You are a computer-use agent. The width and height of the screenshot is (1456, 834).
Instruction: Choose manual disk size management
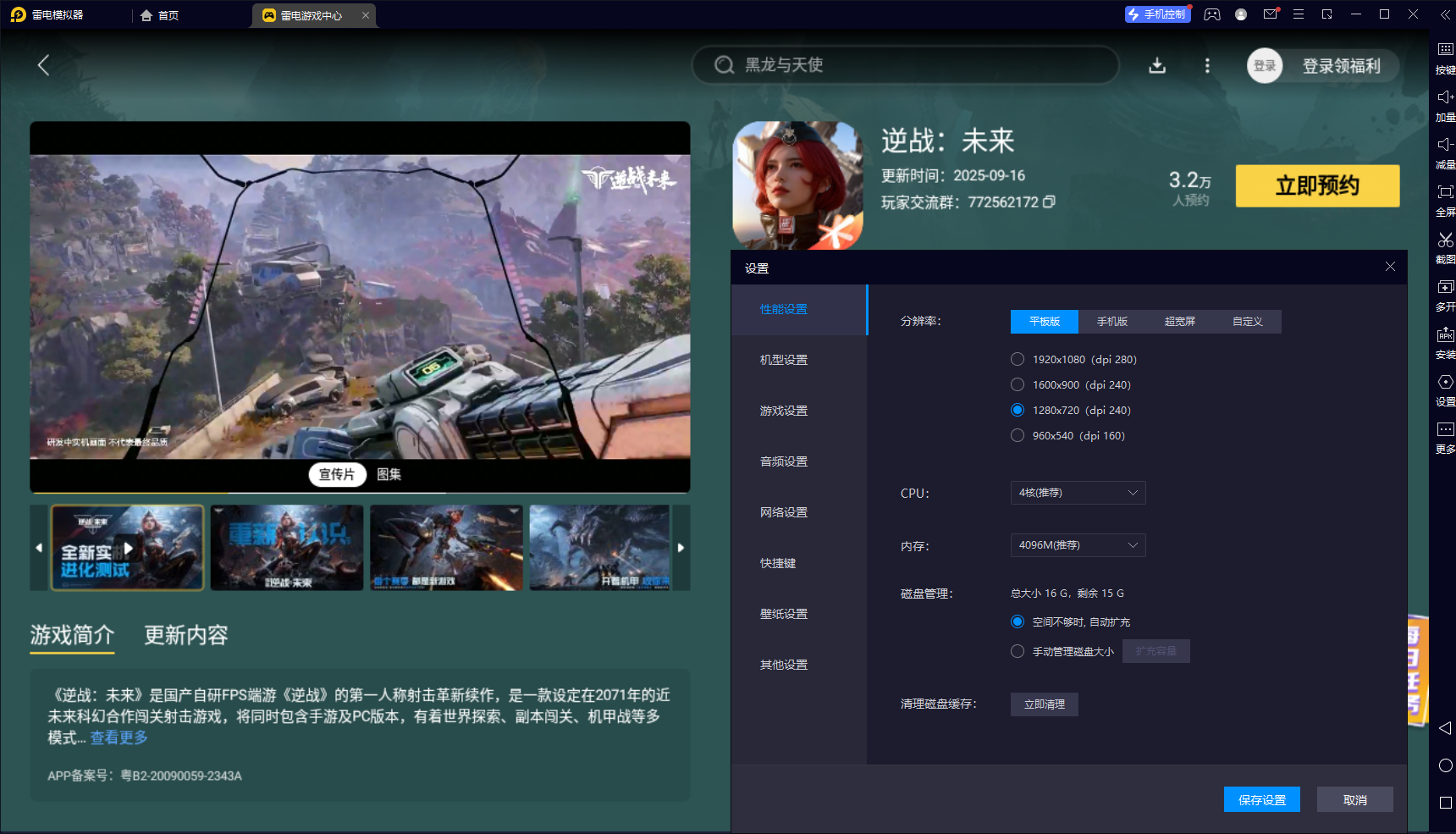coord(1018,652)
